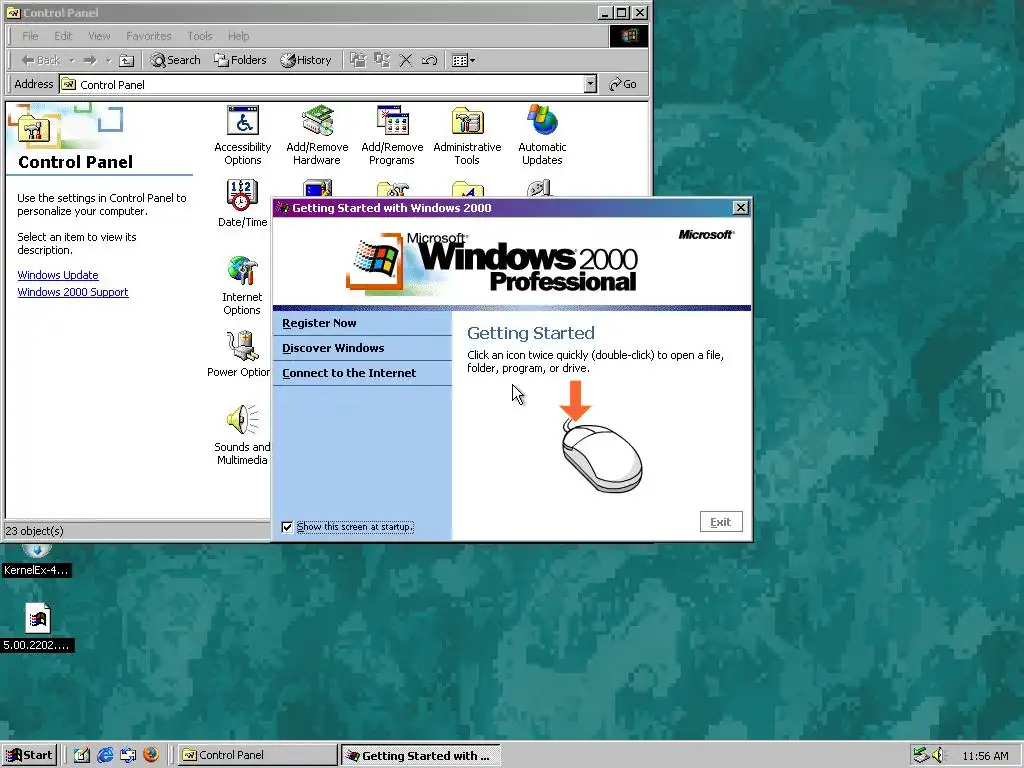Follow the Windows Update link
The height and width of the screenshot is (768, 1024).
(x=58, y=275)
